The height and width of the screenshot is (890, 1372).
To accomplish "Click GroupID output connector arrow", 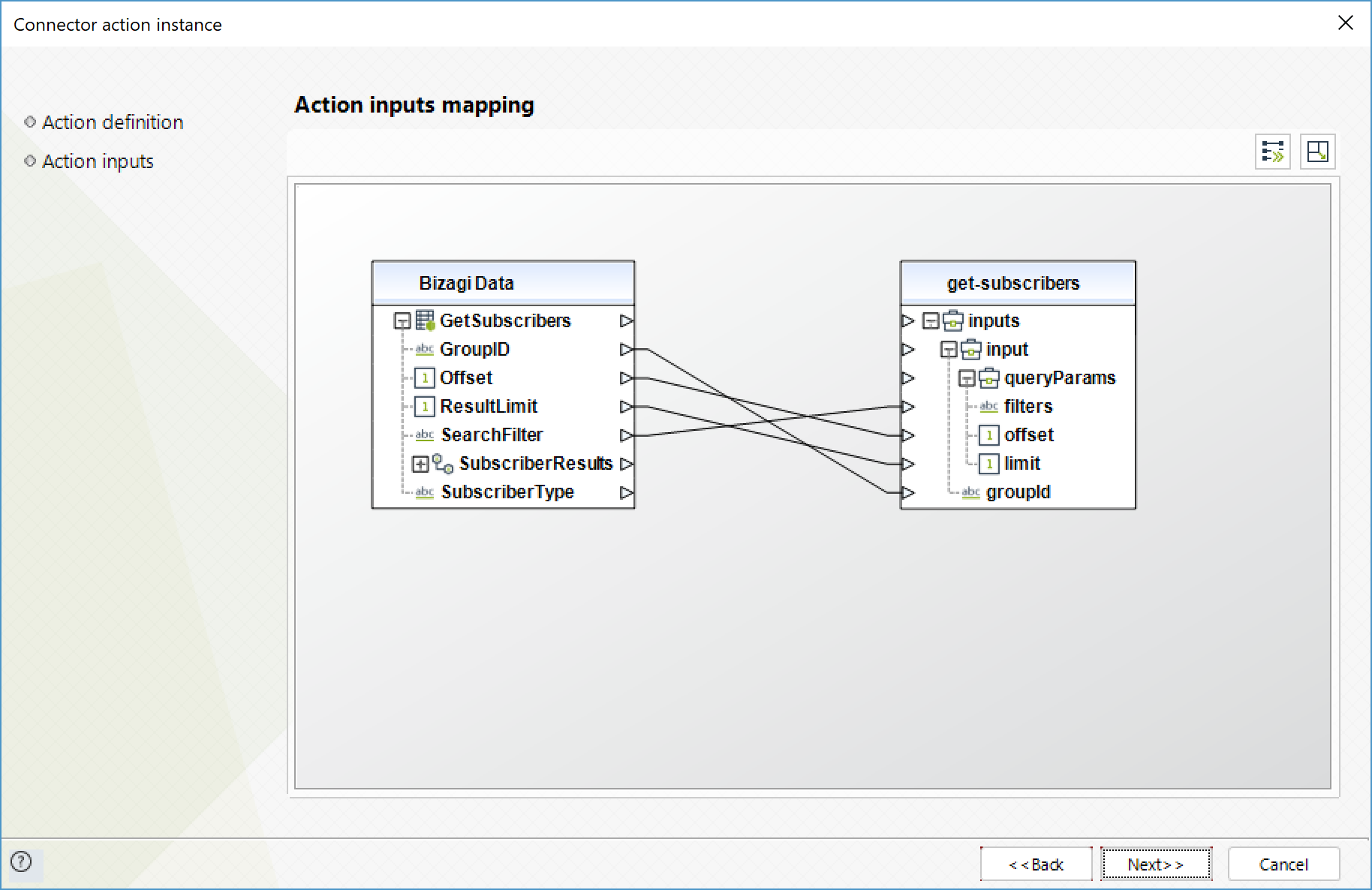I will [626, 349].
